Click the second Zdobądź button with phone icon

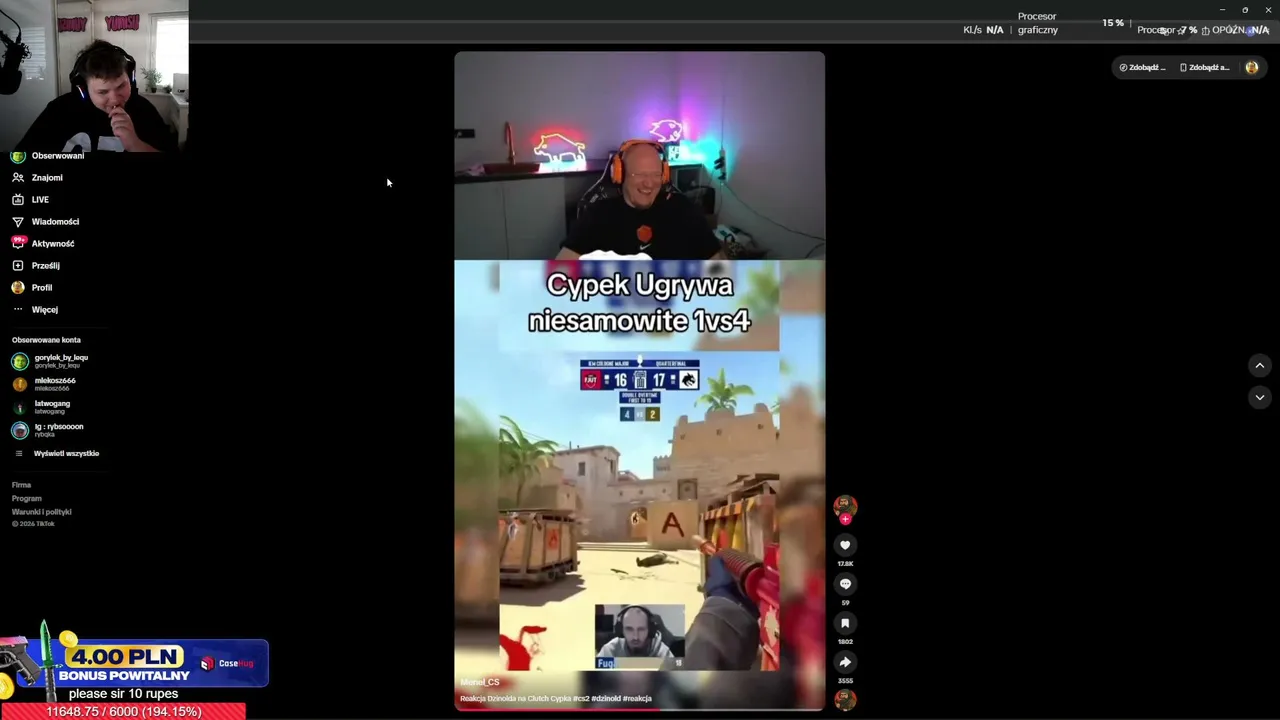[1205, 68]
